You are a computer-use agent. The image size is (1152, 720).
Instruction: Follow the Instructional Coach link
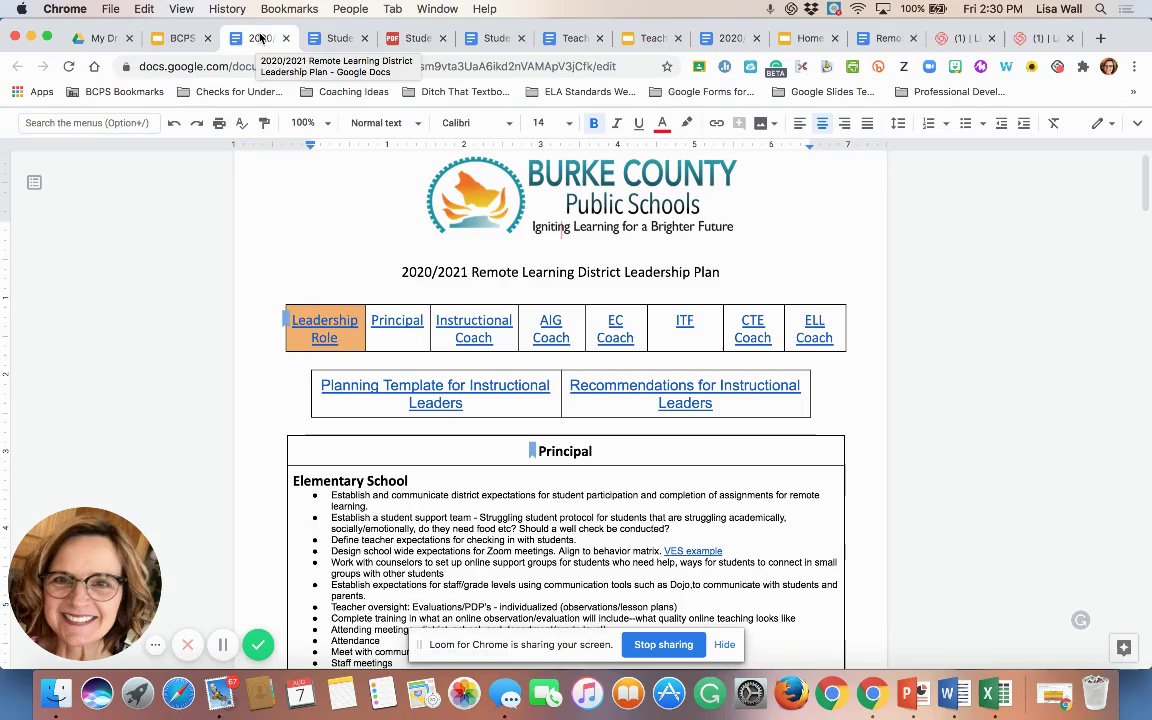(474, 329)
